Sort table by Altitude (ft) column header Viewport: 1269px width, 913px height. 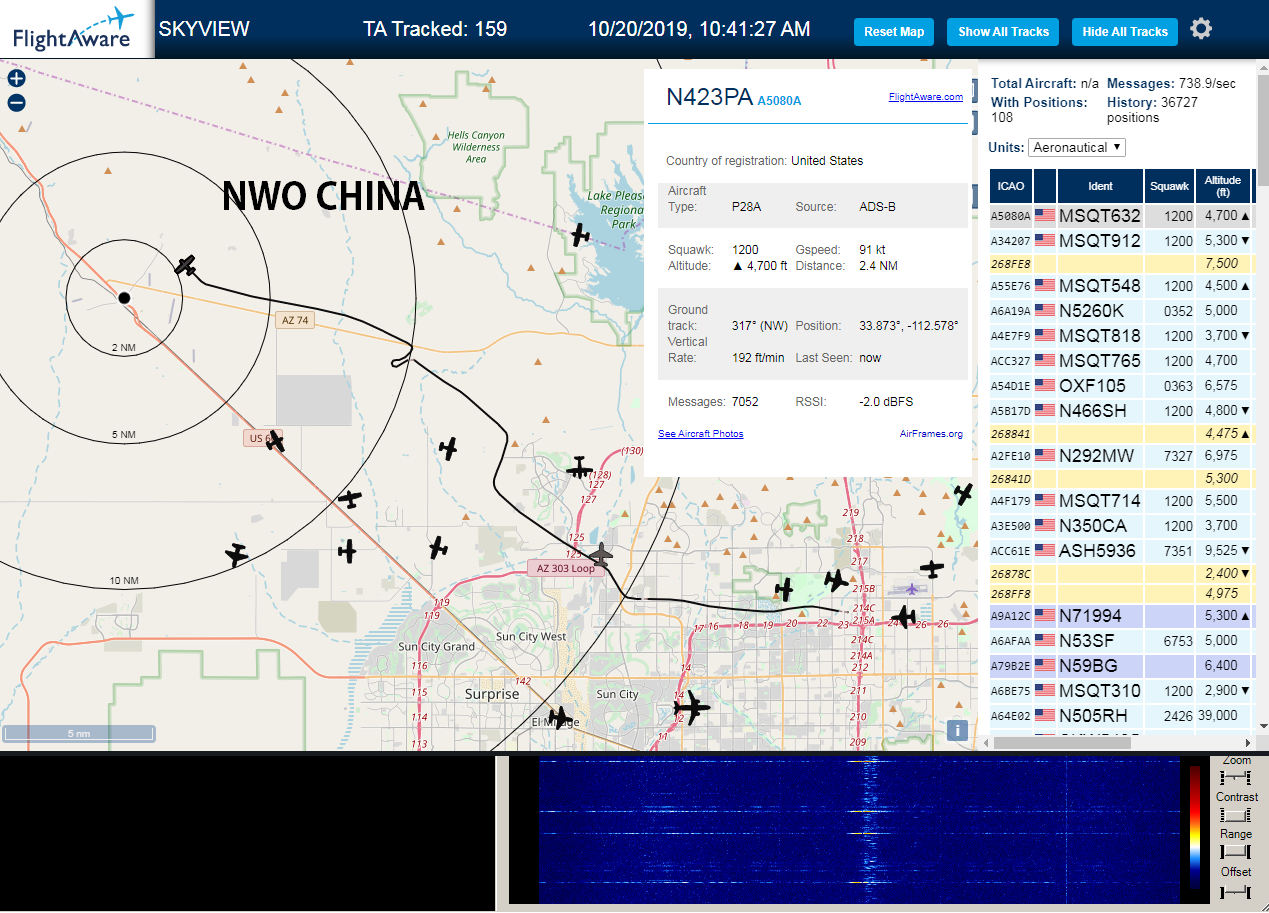pos(1223,186)
